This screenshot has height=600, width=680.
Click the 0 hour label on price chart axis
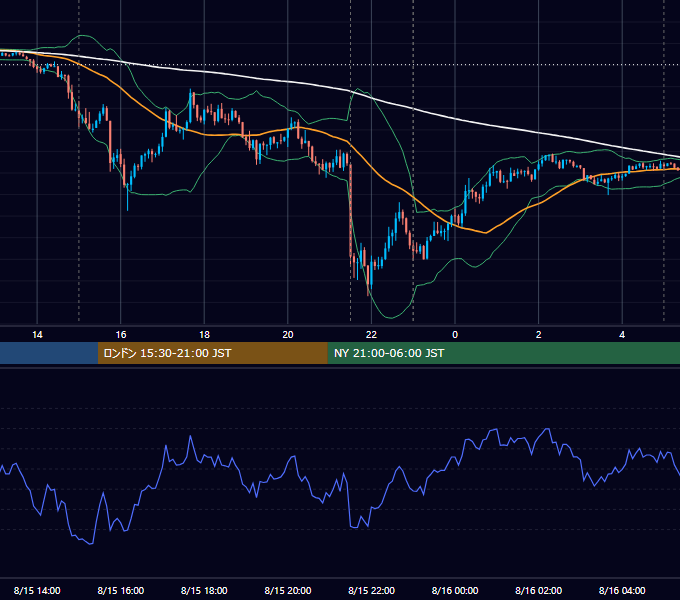[x=455, y=335]
